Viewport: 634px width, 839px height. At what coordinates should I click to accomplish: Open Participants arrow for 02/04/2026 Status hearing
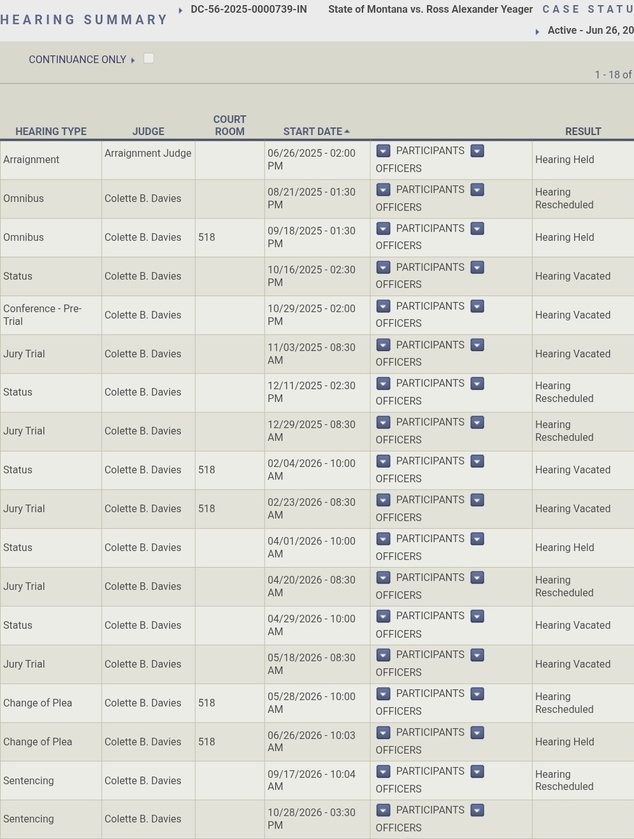383,461
